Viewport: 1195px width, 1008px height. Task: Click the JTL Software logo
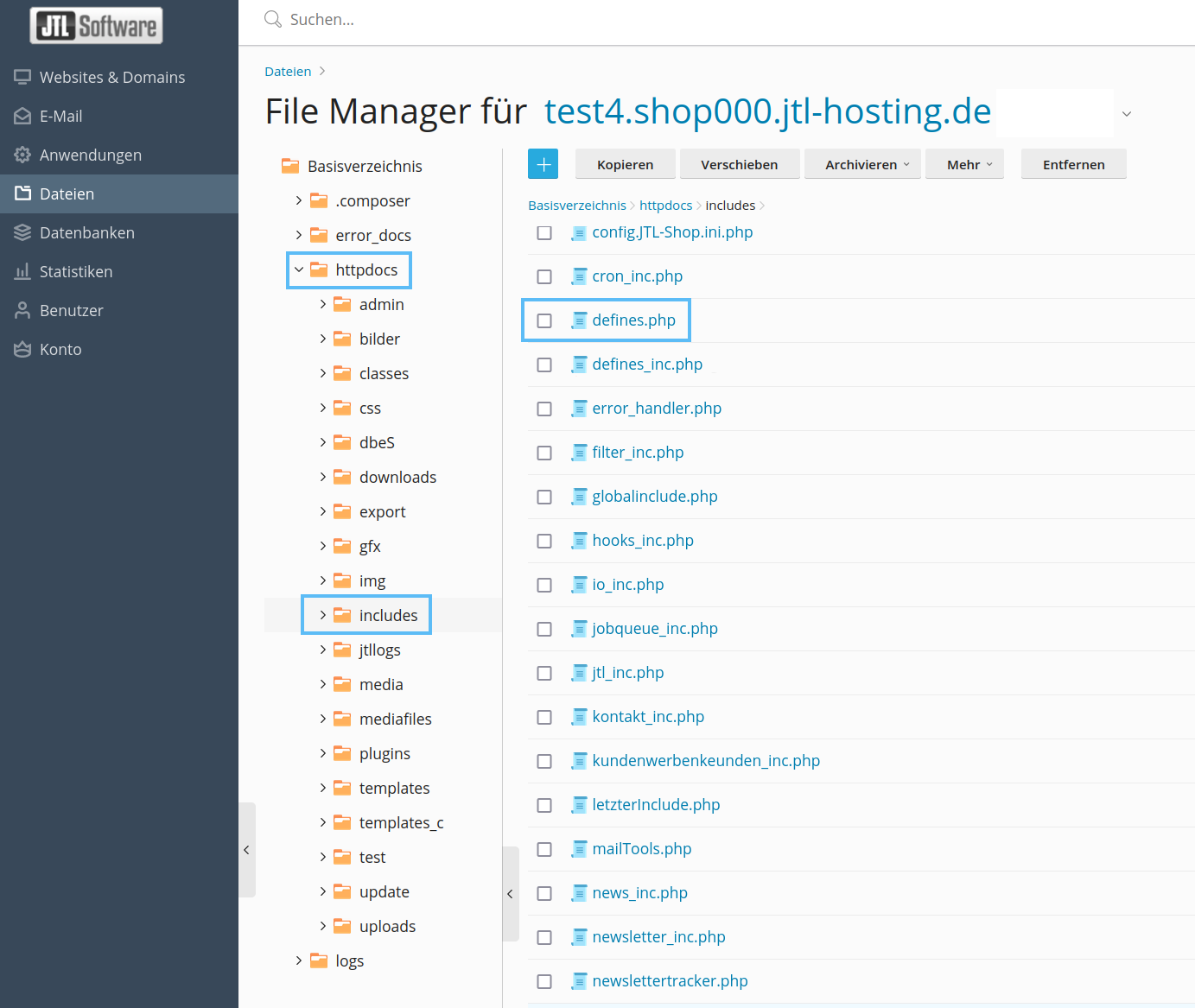click(x=96, y=25)
